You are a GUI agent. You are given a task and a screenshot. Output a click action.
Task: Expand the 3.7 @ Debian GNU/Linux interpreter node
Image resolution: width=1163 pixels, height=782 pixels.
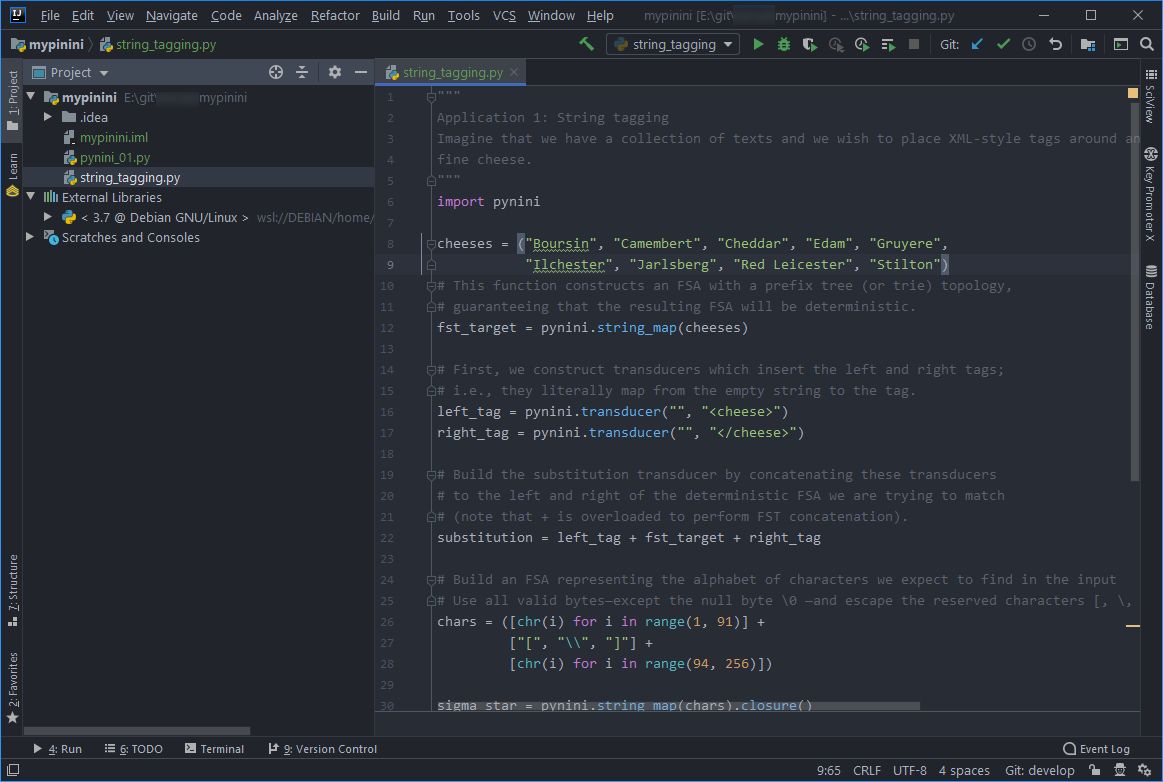47,217
